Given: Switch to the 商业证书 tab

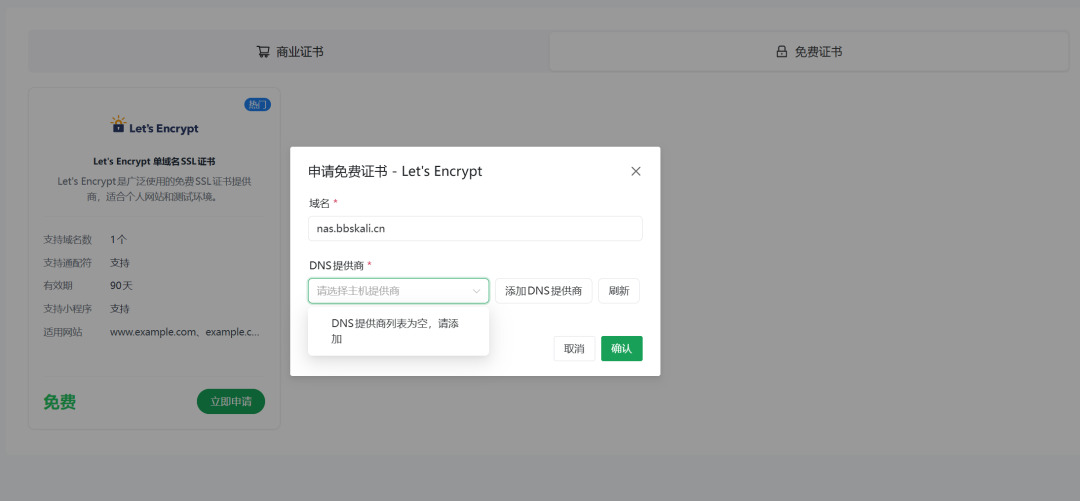Looking at the screenshot, I should click(x=289, y=52).
